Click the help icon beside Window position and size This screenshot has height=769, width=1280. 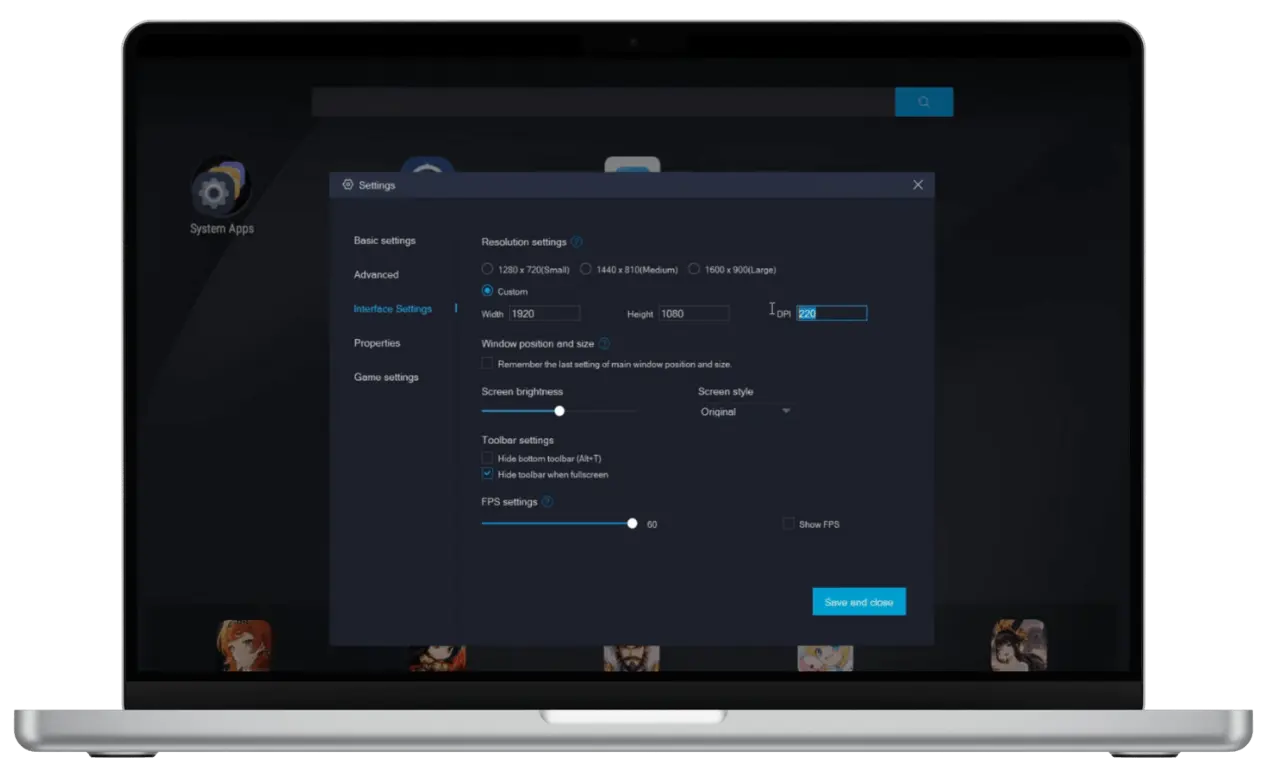pos(604,343)
